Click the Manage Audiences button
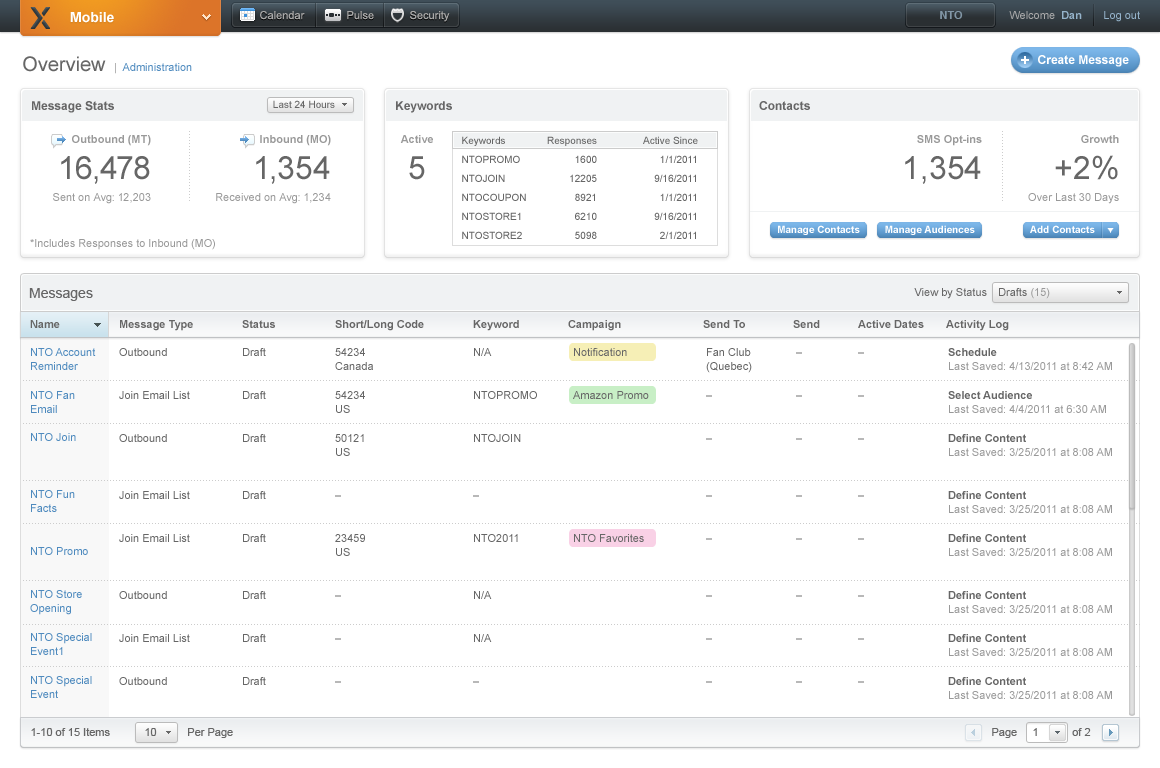Screen dimensions: 1160x768 tap(929, 230)
